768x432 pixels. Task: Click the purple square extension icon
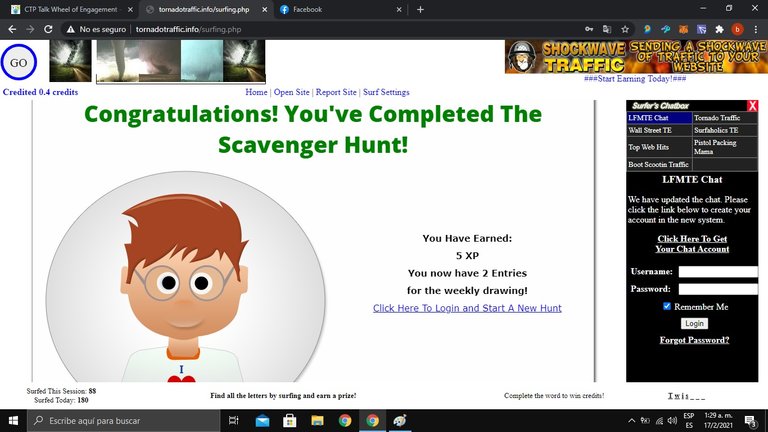click(x=701, y=29)
